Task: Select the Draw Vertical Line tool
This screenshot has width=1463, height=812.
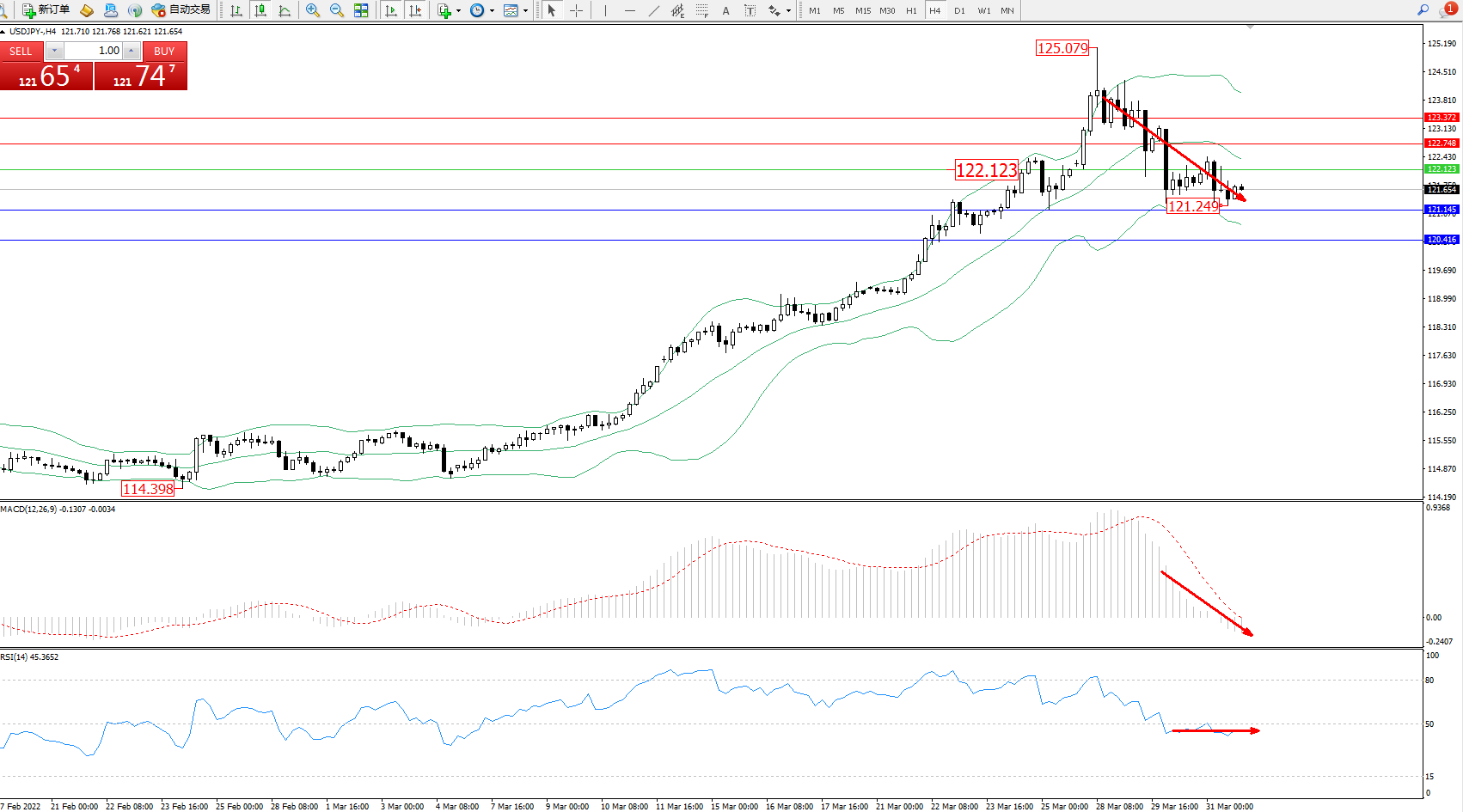Action: [605, 10]
